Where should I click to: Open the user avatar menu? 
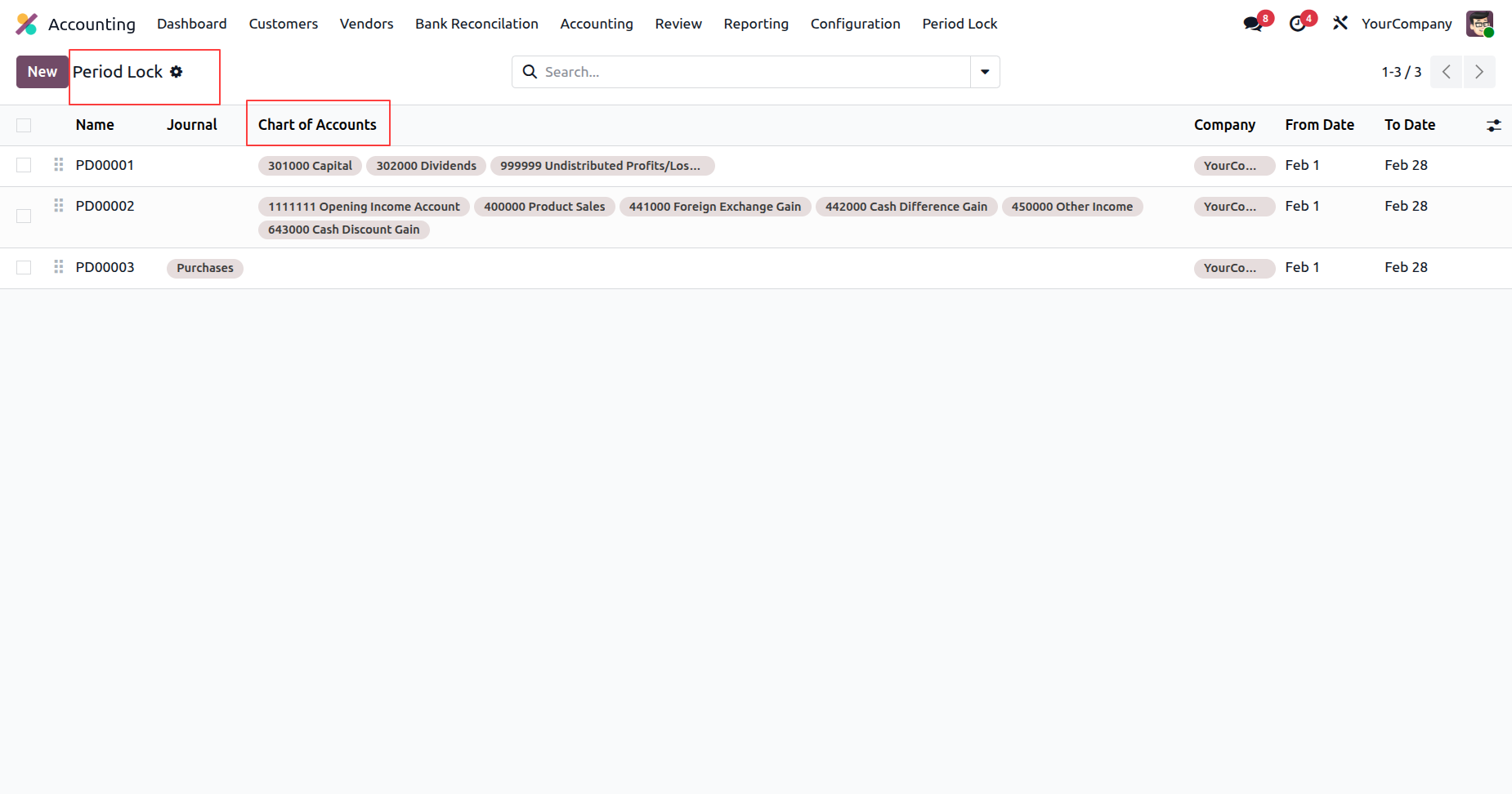click(x=1479, y=24)
